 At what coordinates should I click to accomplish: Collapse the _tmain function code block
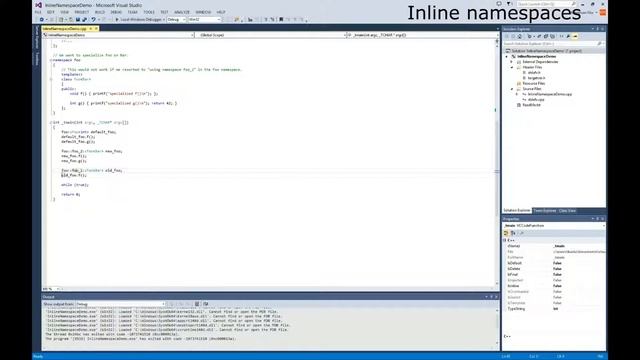pos(51,122)
